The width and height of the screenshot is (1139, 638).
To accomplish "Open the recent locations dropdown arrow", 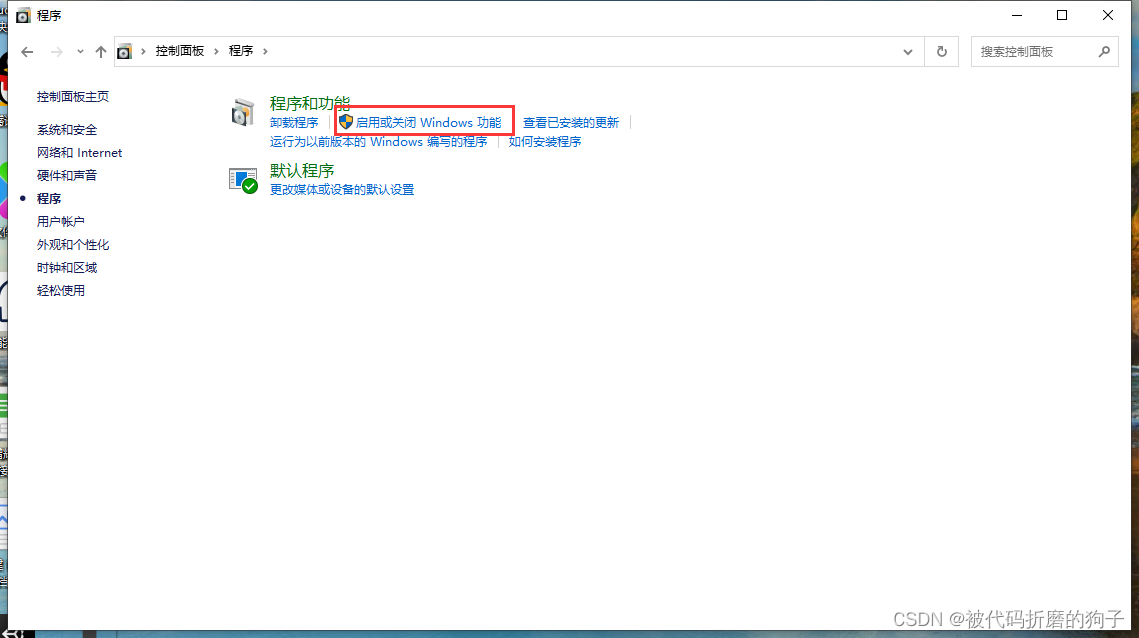I will pyautogui.click(x=80, y=52).
